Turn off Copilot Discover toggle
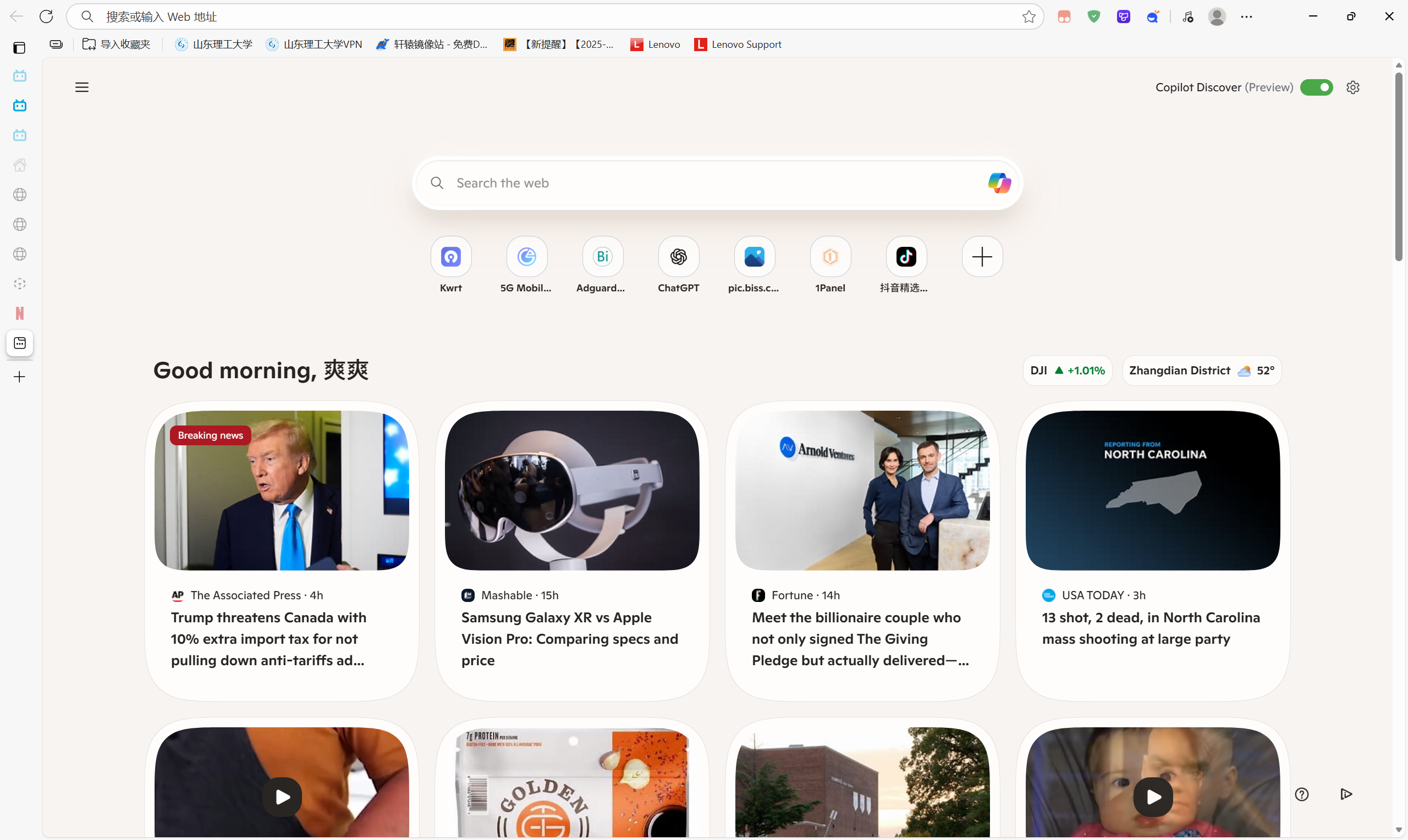This screenshot has width=1408, height=840. pyautogui.click(x=1316, y=87)
